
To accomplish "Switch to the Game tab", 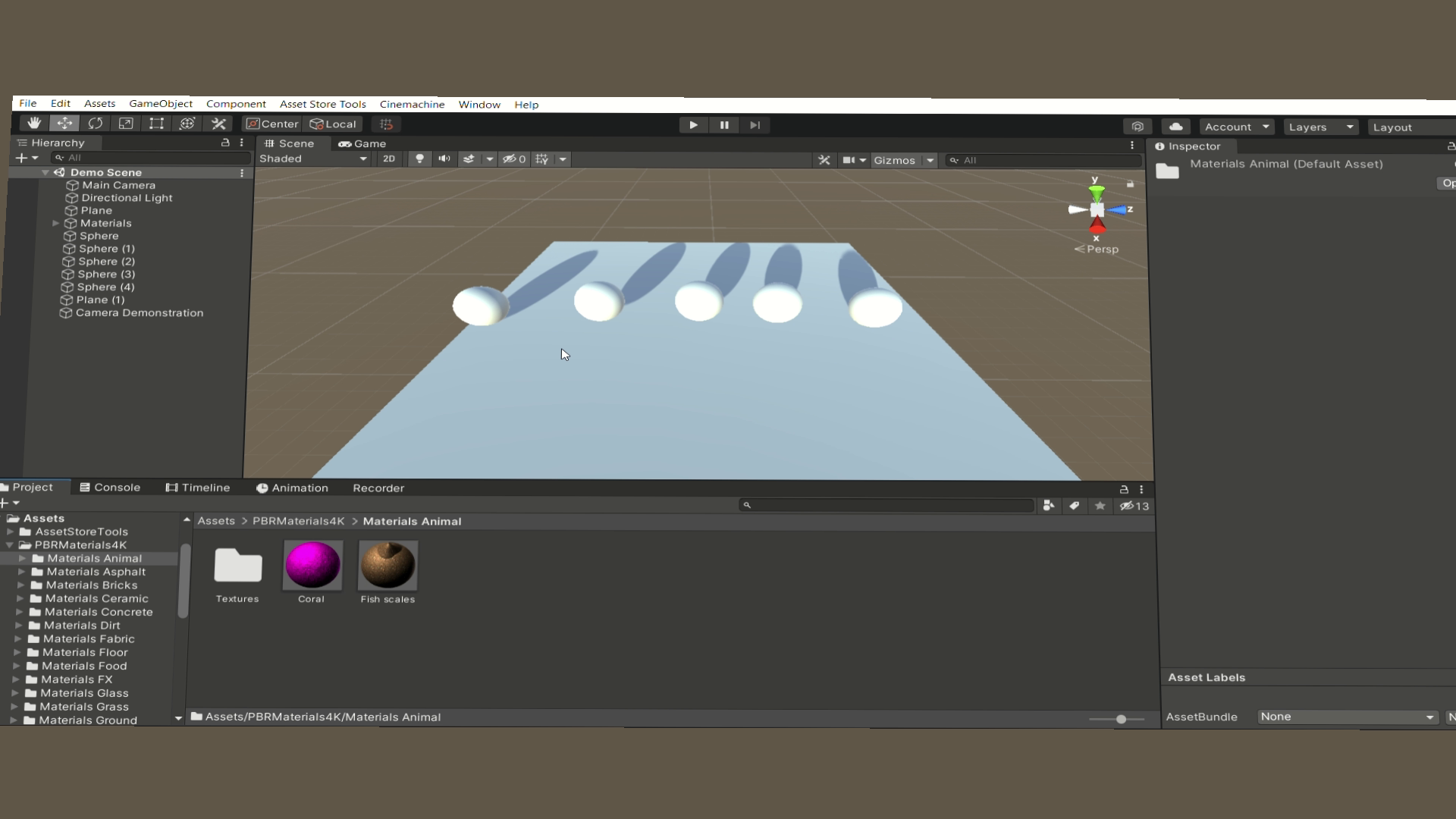I will tap(362, 143).
